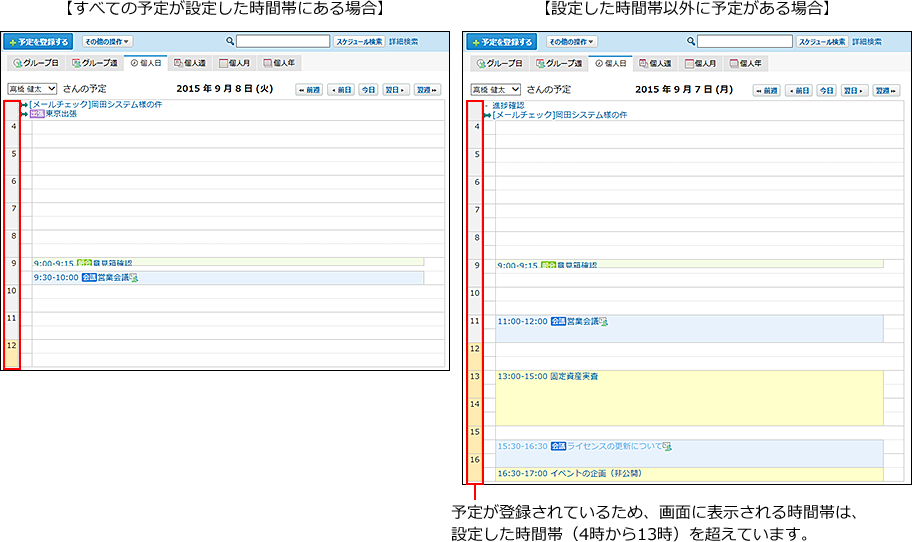Select the 個人年 tab in the left calendar
Image resolution: width=912 pixels, height=542 pixels.
coord(278,63)
